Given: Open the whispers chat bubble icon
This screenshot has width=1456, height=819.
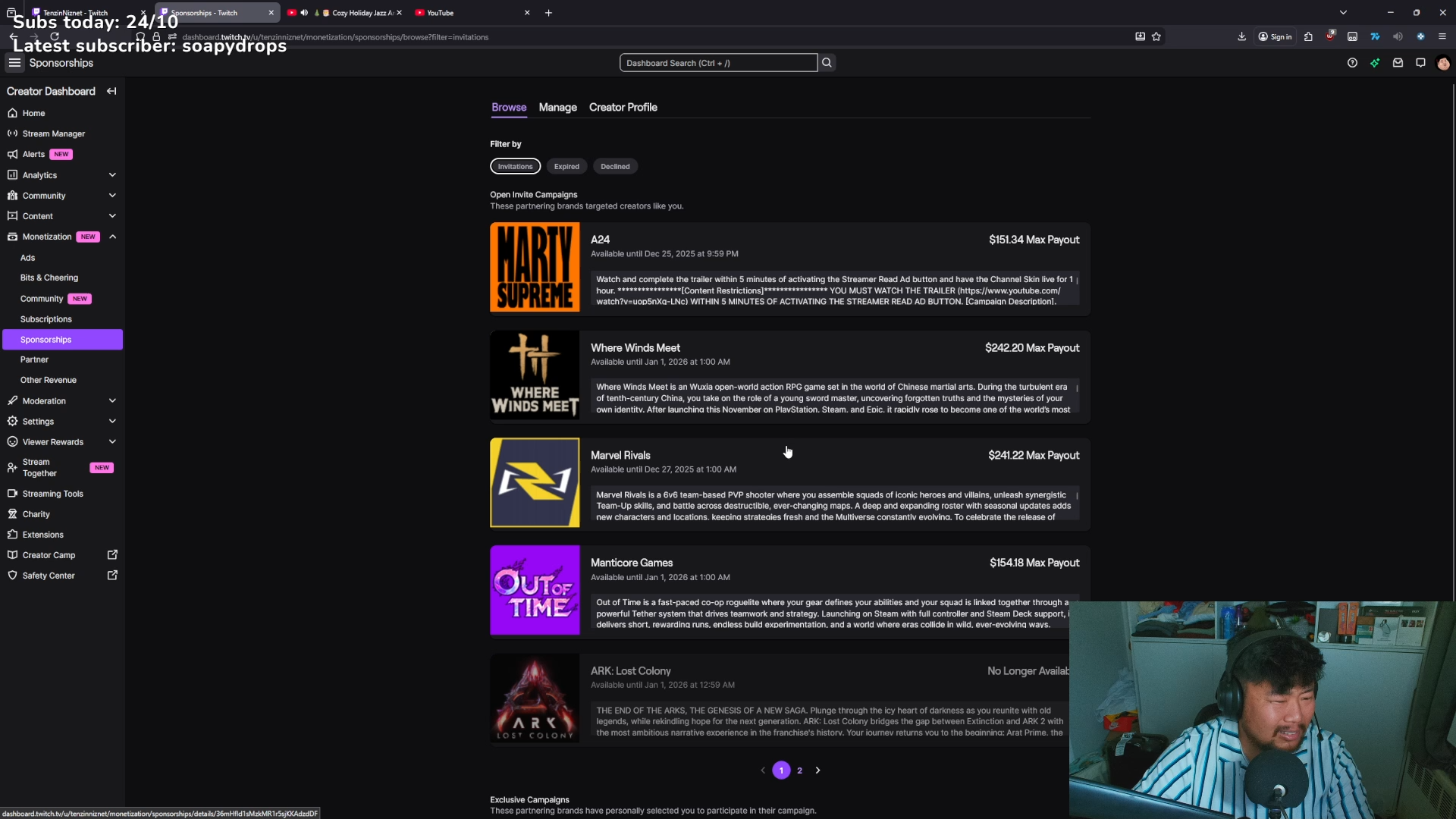Looking at the screenshot, I should (x=1420, y=63).
